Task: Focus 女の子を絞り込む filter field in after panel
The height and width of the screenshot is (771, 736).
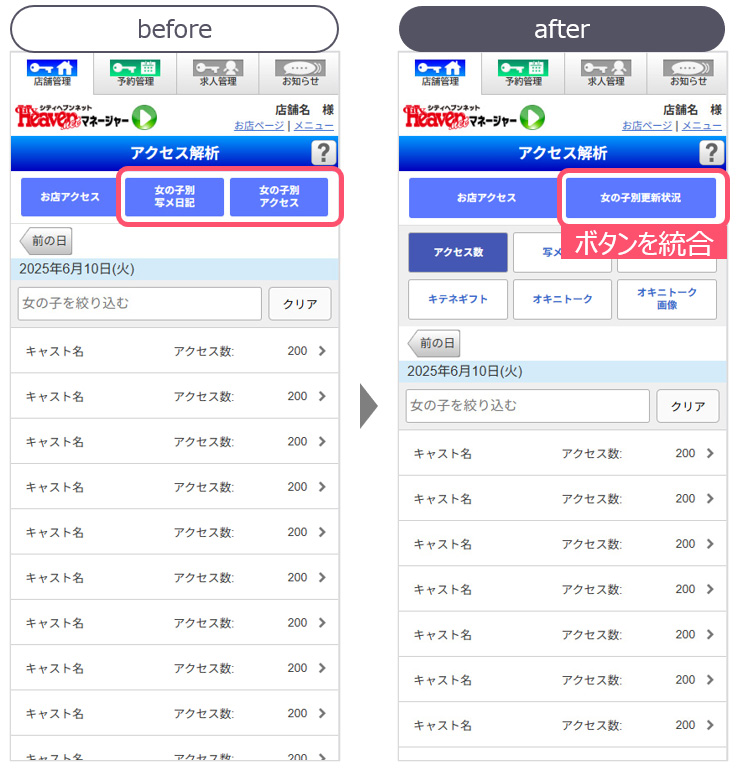Action: [x=528, y=406]
